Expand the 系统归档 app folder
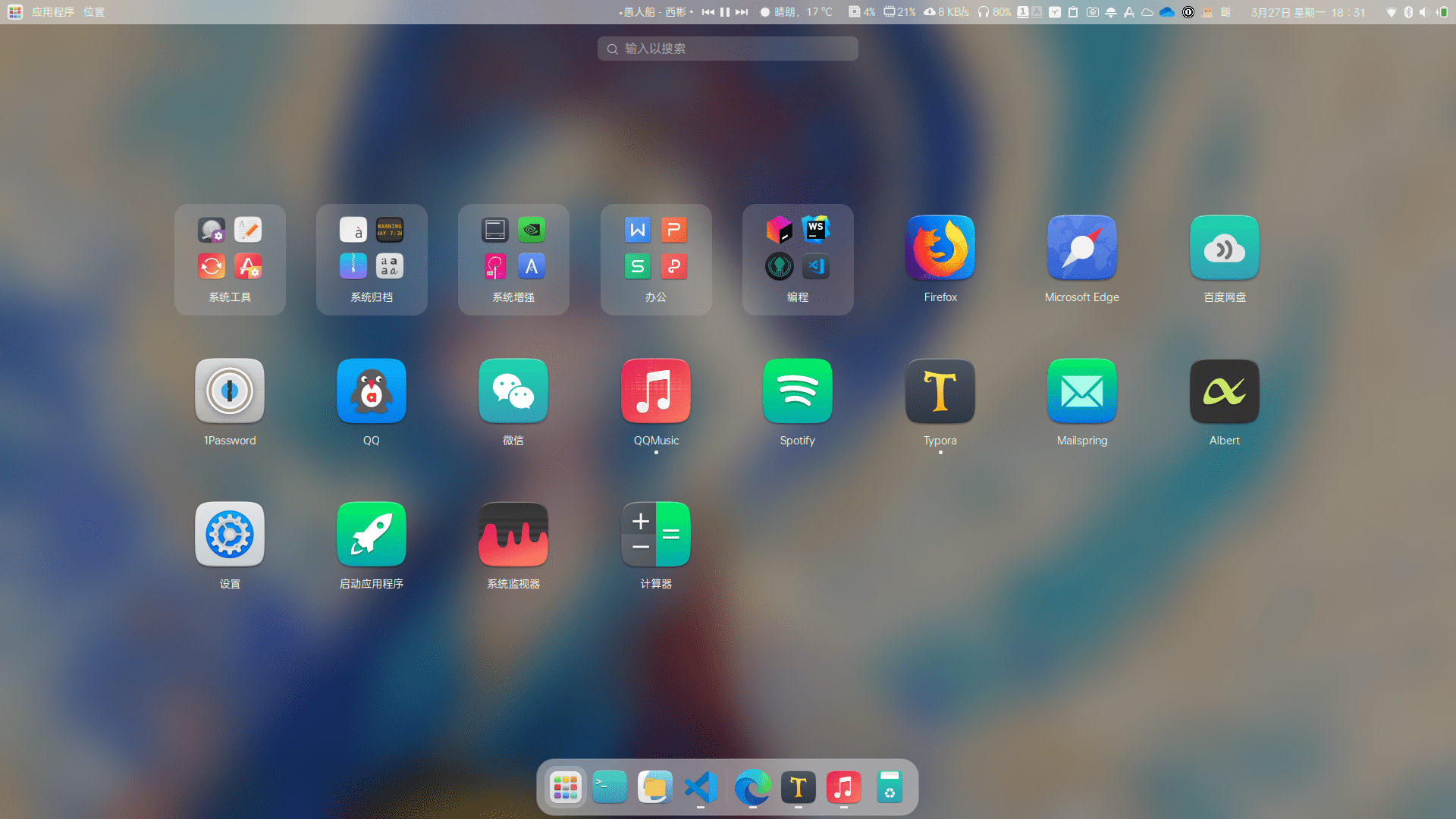This screenshot has height=819, width=1456. point(372,259)
